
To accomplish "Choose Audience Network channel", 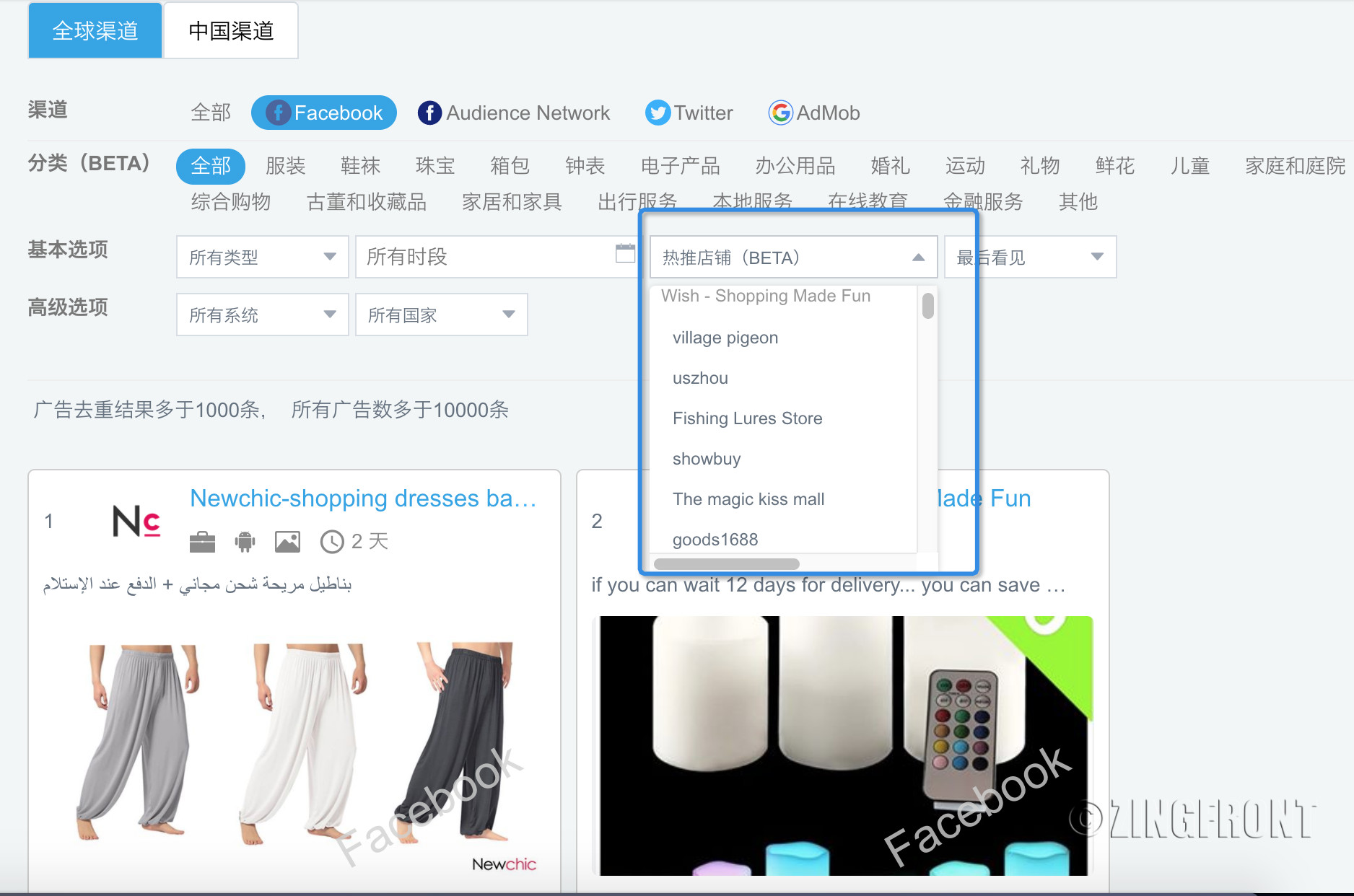I will (514, 113).
